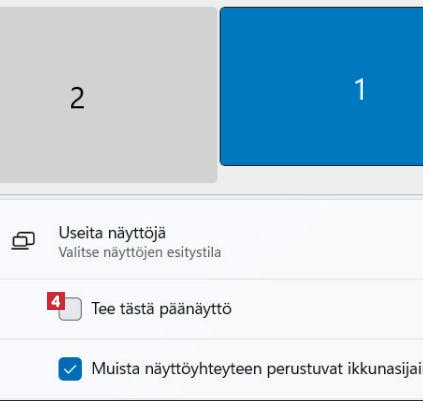Enable the Tee tästä päänäyttö checkbox

tap(70, 309)
